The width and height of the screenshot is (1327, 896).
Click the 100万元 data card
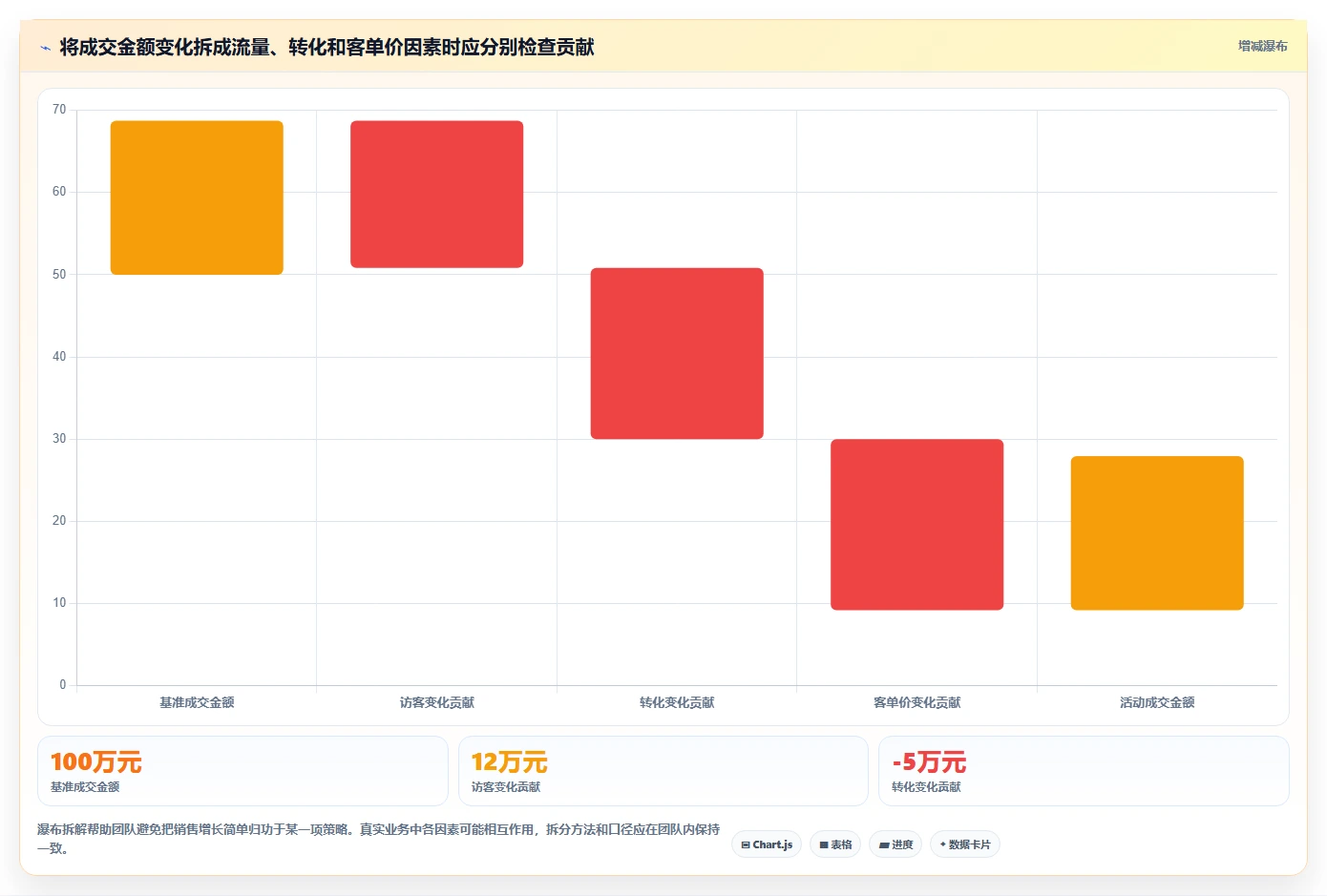[x=242, y=771]
